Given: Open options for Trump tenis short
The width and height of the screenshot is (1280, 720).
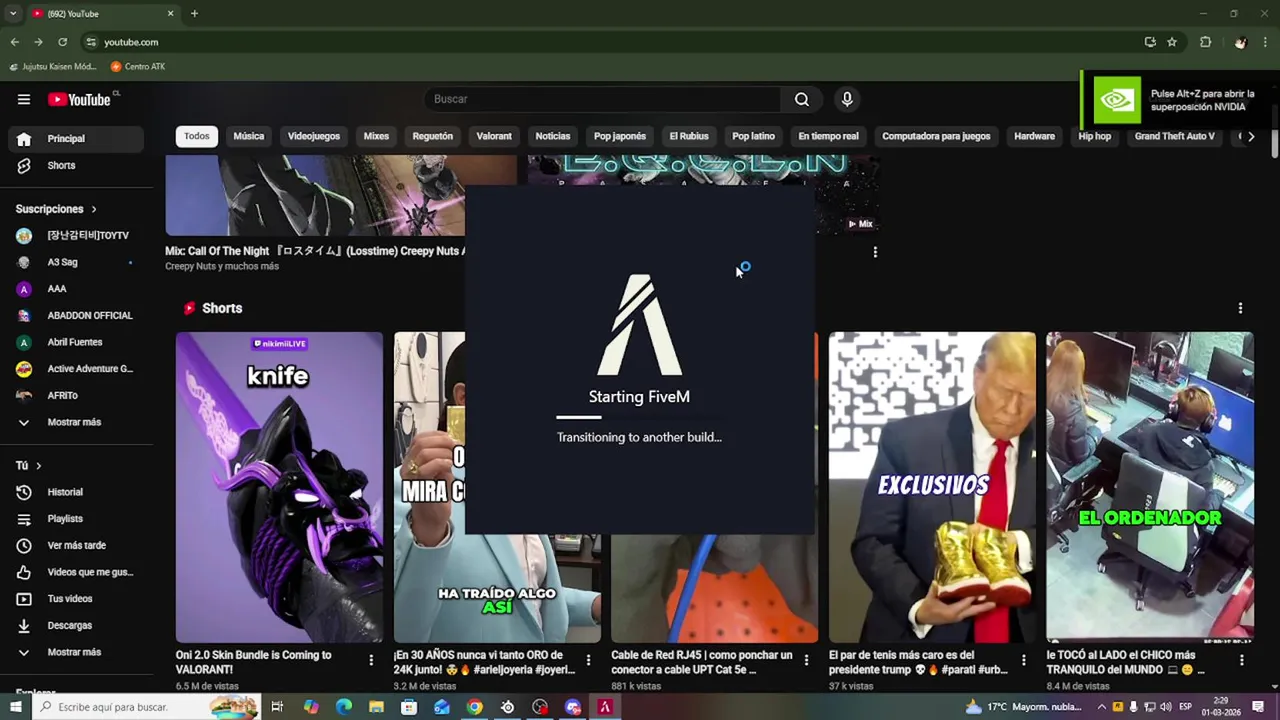Looking at the screenshot, I should (x=1023, y=660).
